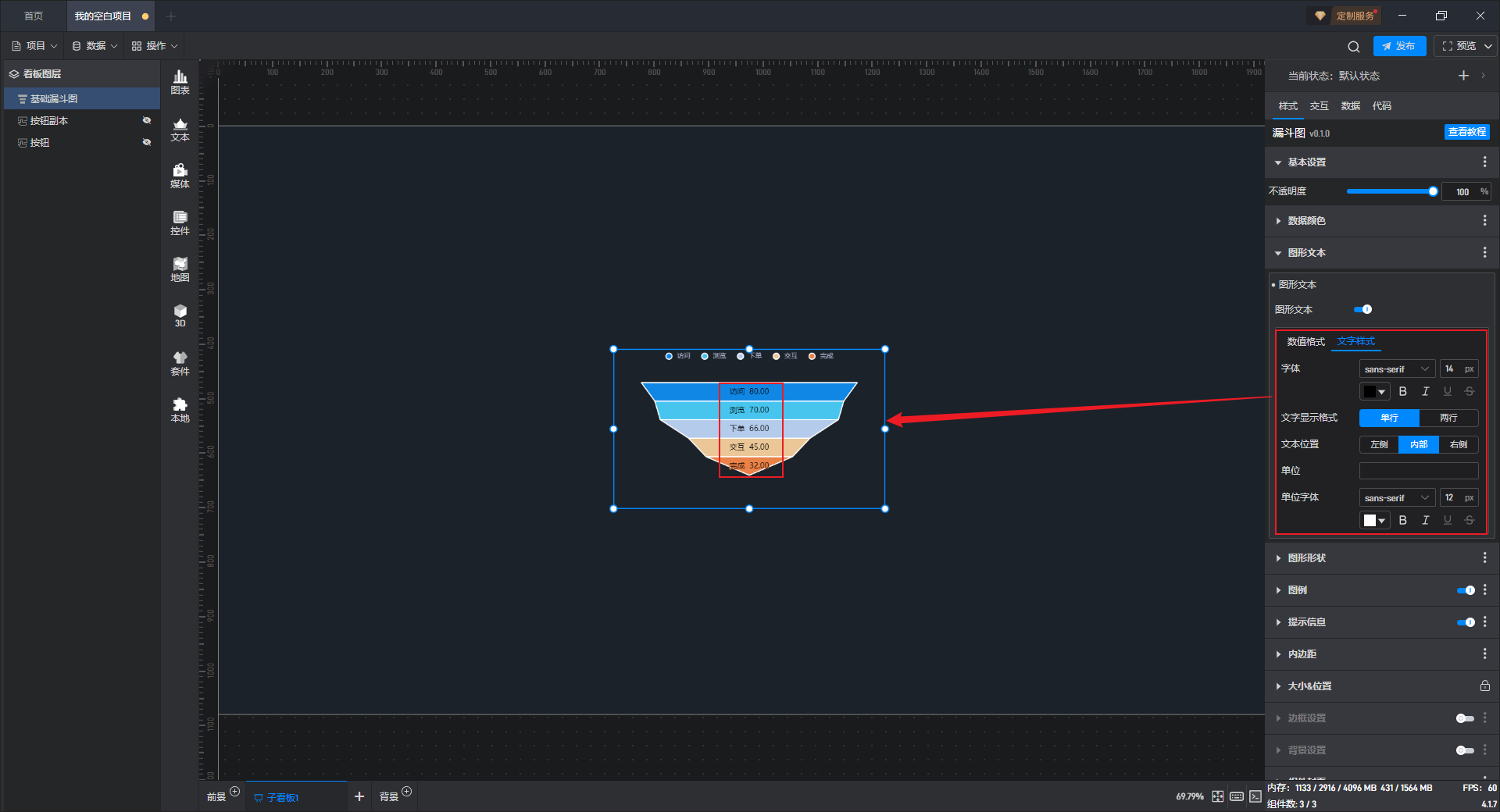Apply strikethrough to 字体 font row

1470,391
